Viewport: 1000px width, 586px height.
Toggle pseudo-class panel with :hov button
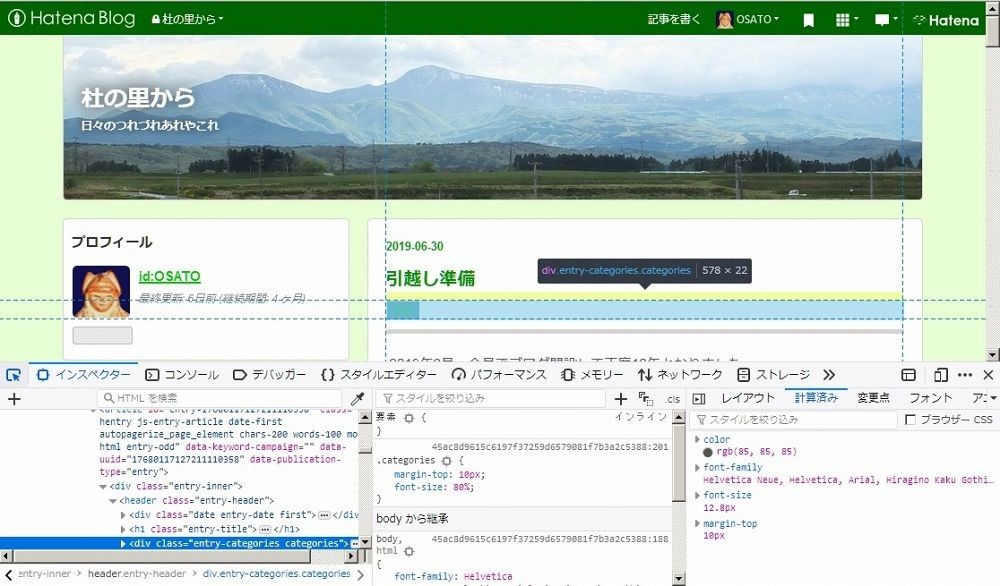click(x=644, y=398)
